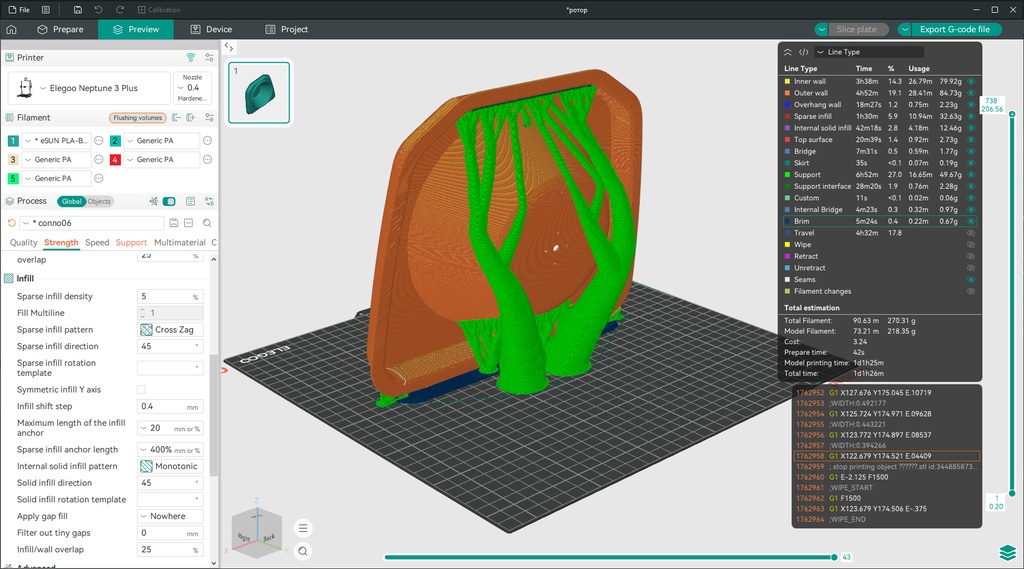Open the canvas hamburger menu icon

(x=303, y=528)
